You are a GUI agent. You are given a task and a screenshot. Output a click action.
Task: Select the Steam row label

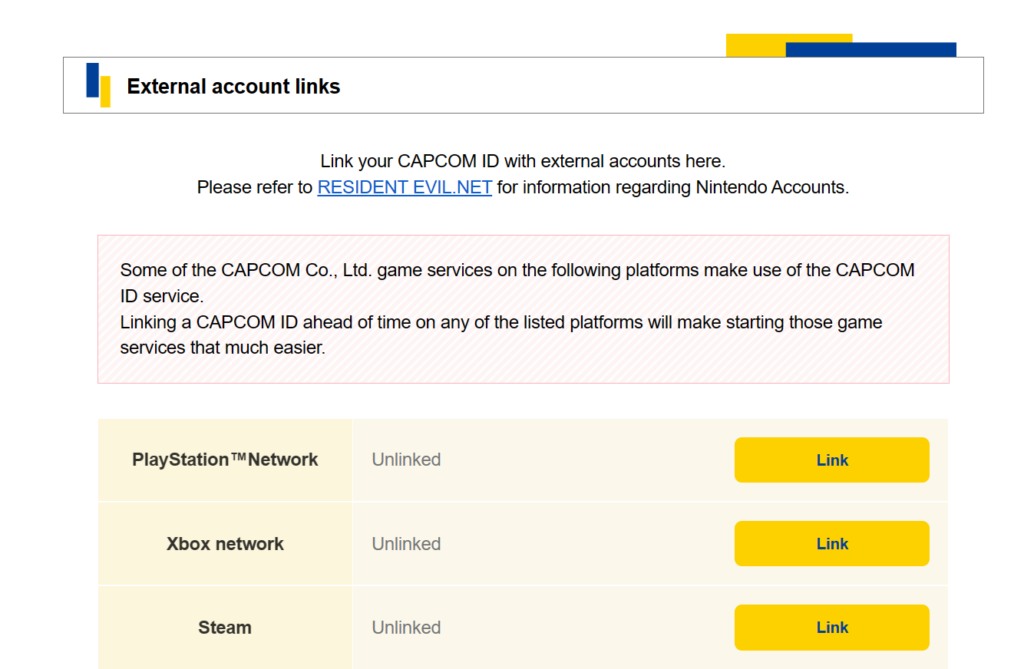pyautogui.click(x=224, y=627)
